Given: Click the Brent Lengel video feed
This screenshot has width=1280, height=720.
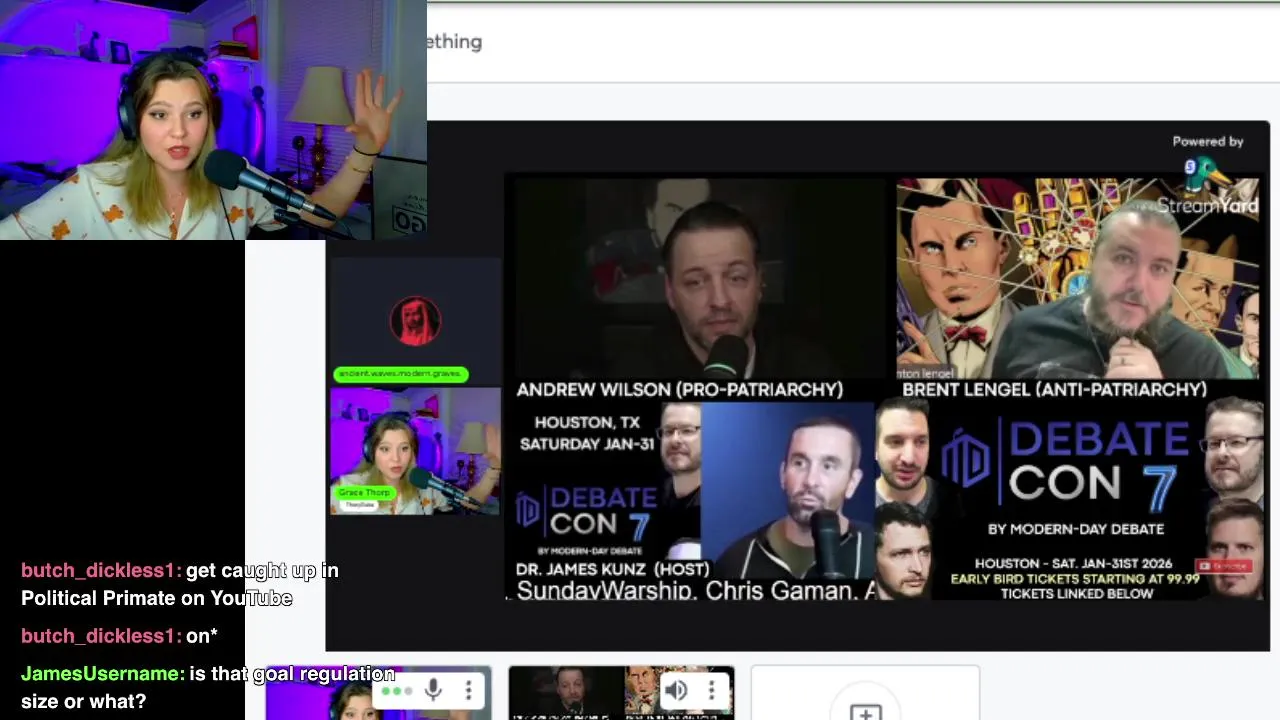Looking at the screenshot, I should [x=1078, y=279].
